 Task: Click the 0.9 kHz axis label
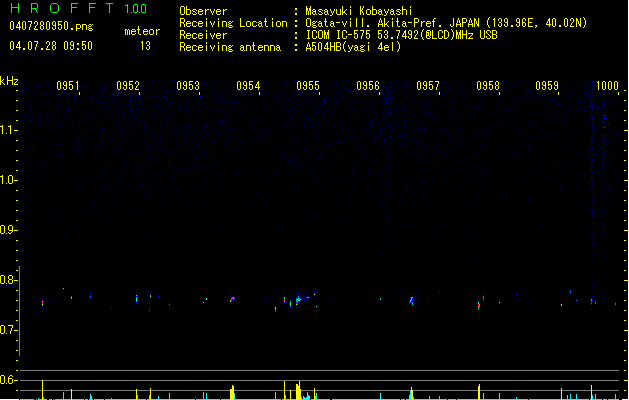coord(8,230)
